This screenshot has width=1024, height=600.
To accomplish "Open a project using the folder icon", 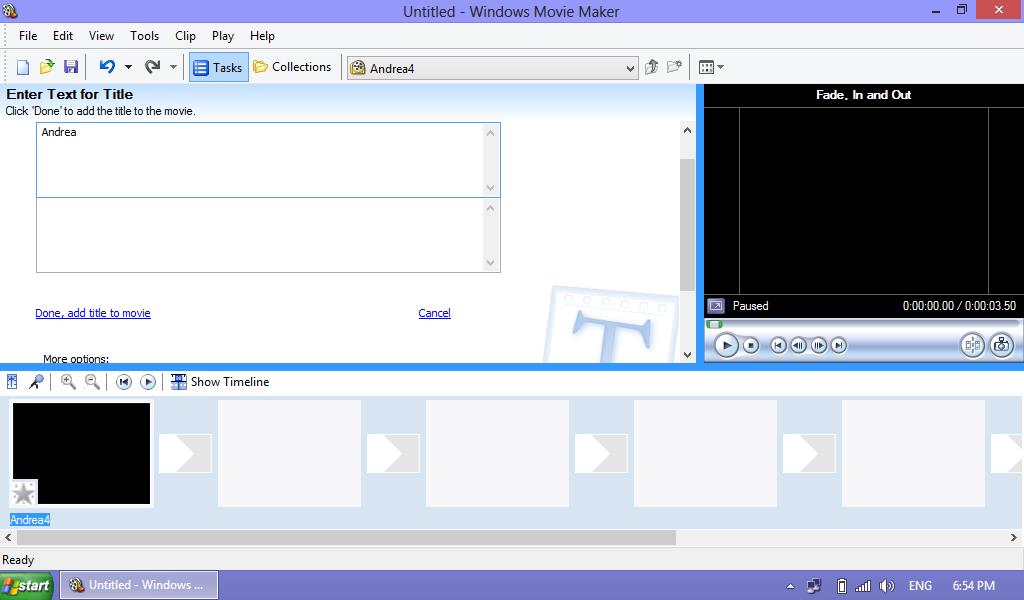I will tap(46, 67).
